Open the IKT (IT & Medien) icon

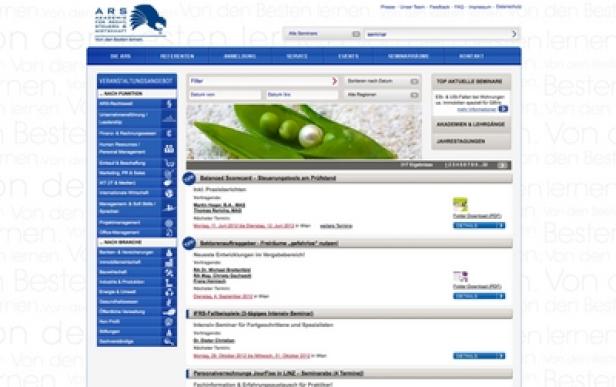(x=169, y=183)
